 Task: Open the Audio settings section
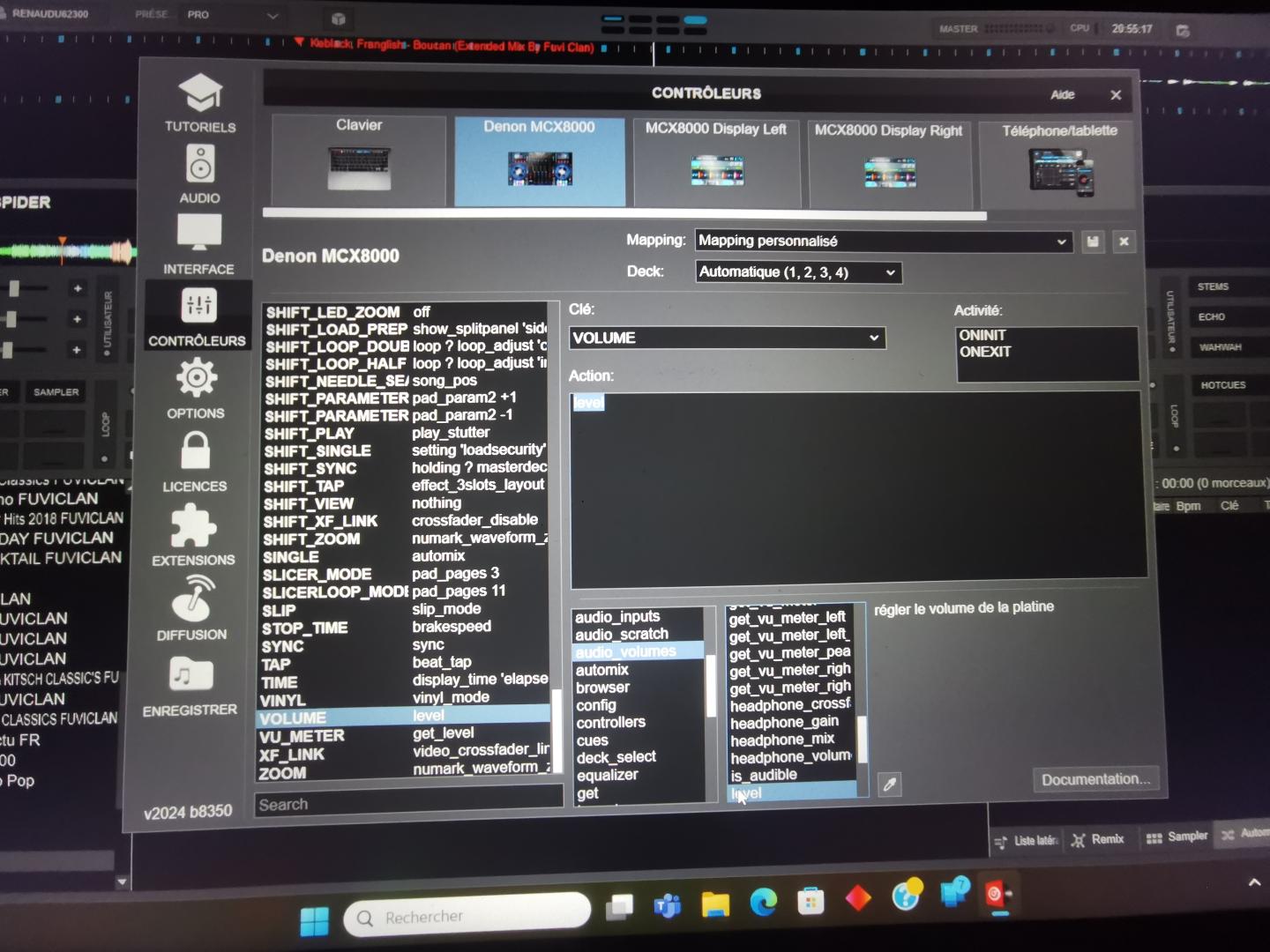200,175
